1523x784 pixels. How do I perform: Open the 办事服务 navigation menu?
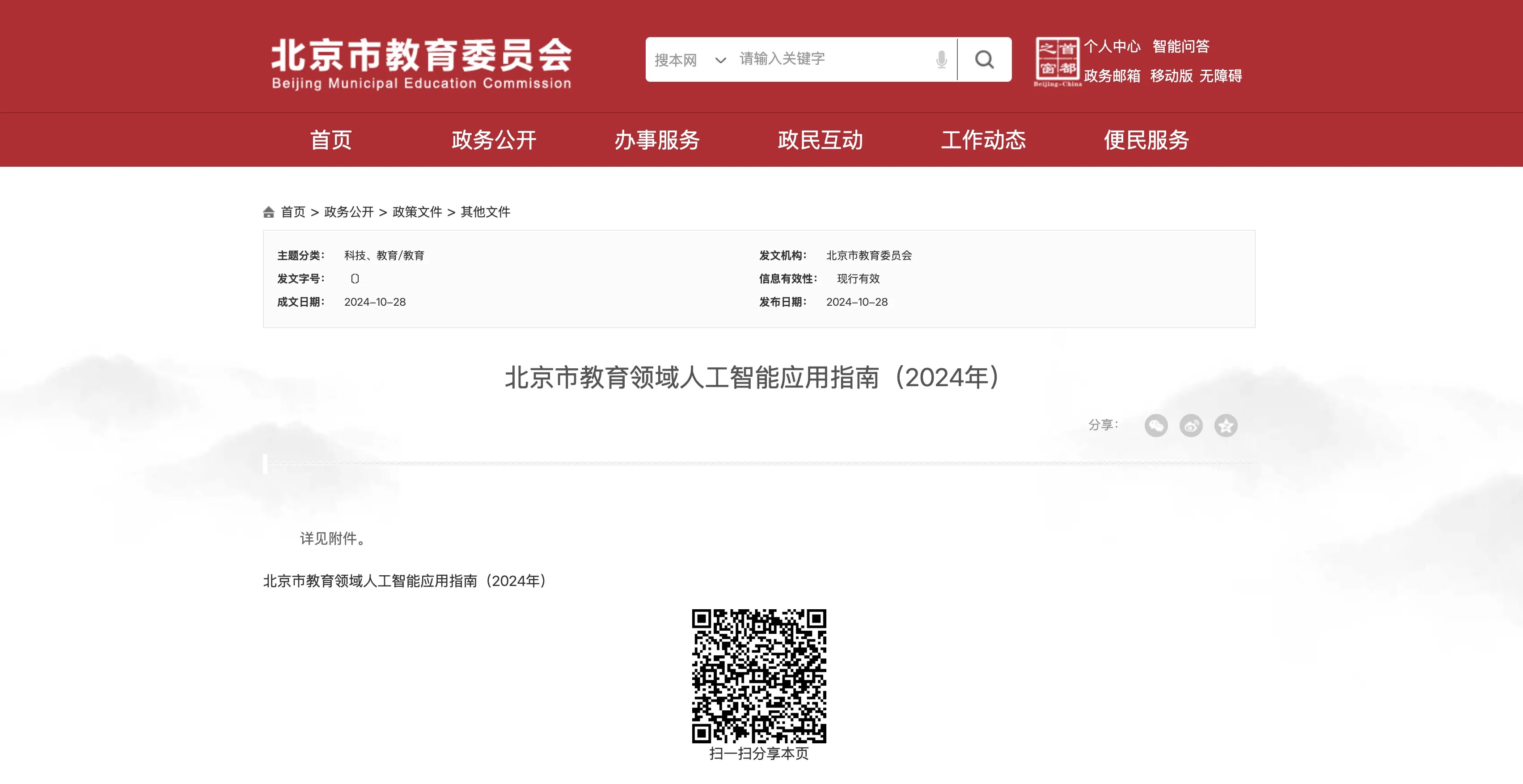657,140
